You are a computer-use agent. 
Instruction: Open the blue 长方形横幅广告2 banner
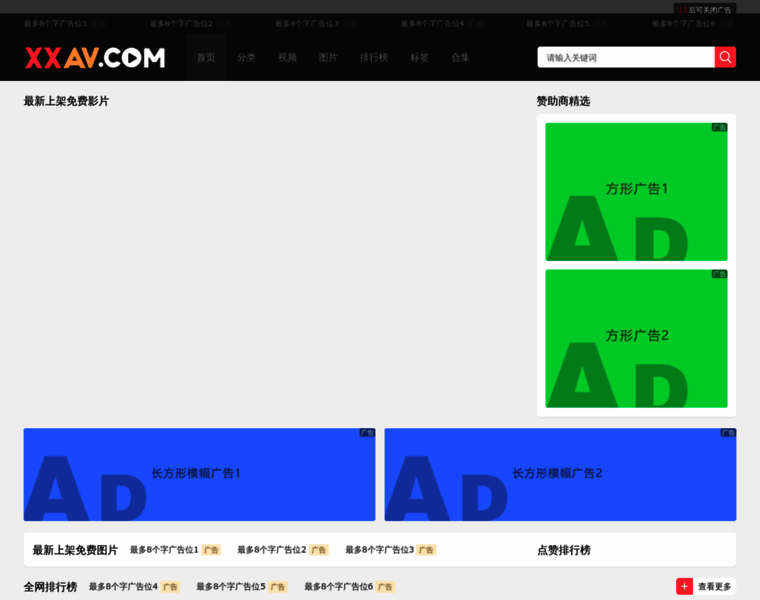(x=560, y=474)
